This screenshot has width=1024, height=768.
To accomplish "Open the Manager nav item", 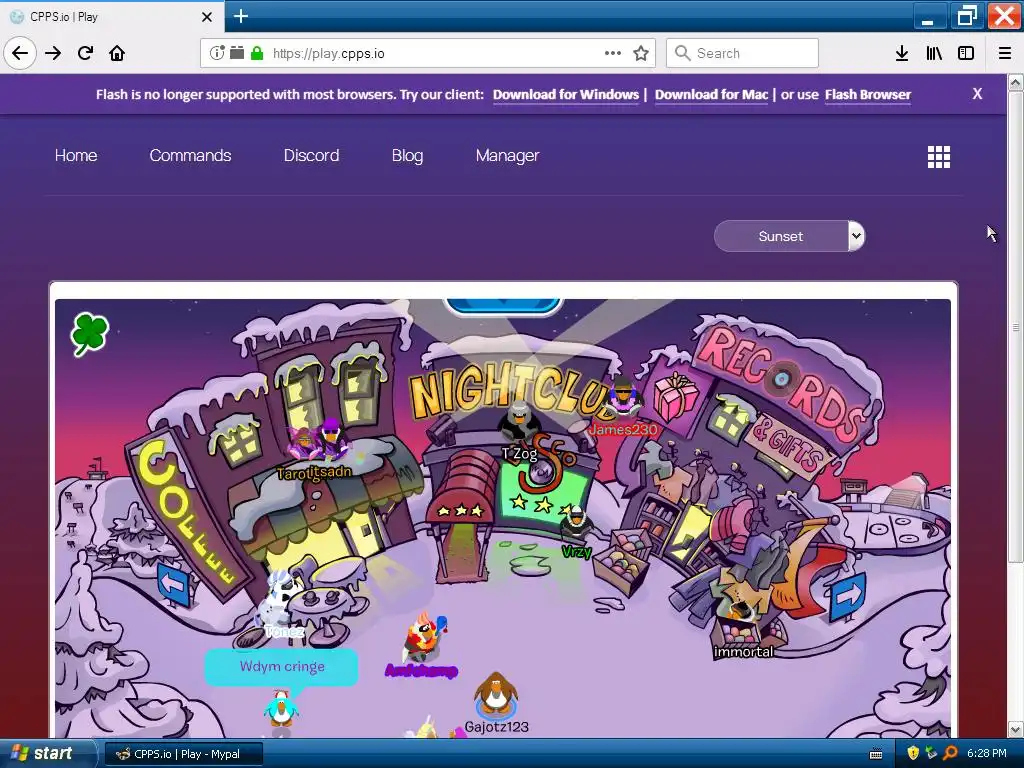I will 507,155.
